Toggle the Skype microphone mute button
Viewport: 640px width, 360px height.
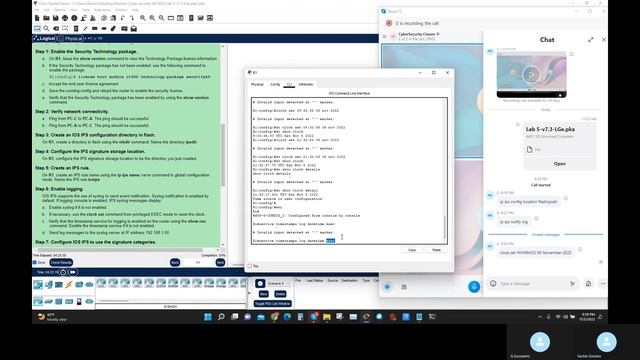(474, 287)
